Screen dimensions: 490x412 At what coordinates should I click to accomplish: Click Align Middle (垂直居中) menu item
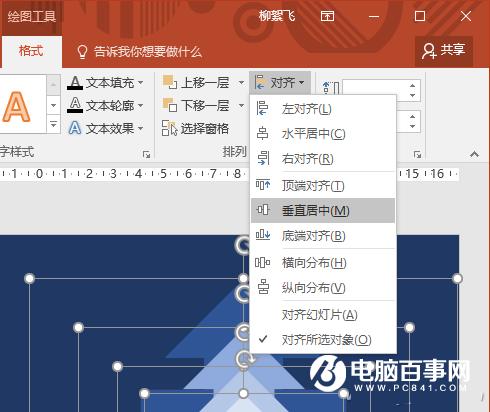tap(323, 210)
